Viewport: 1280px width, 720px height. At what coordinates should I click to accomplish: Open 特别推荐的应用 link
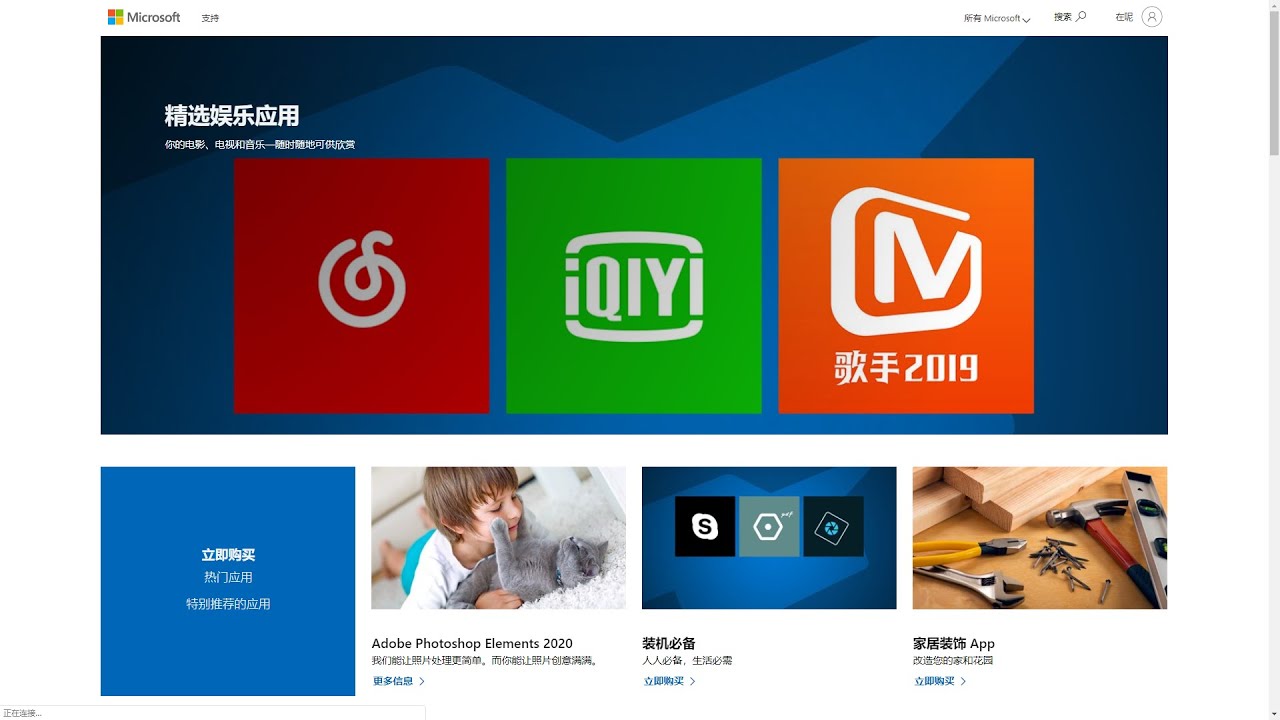(x=228, y=604)
